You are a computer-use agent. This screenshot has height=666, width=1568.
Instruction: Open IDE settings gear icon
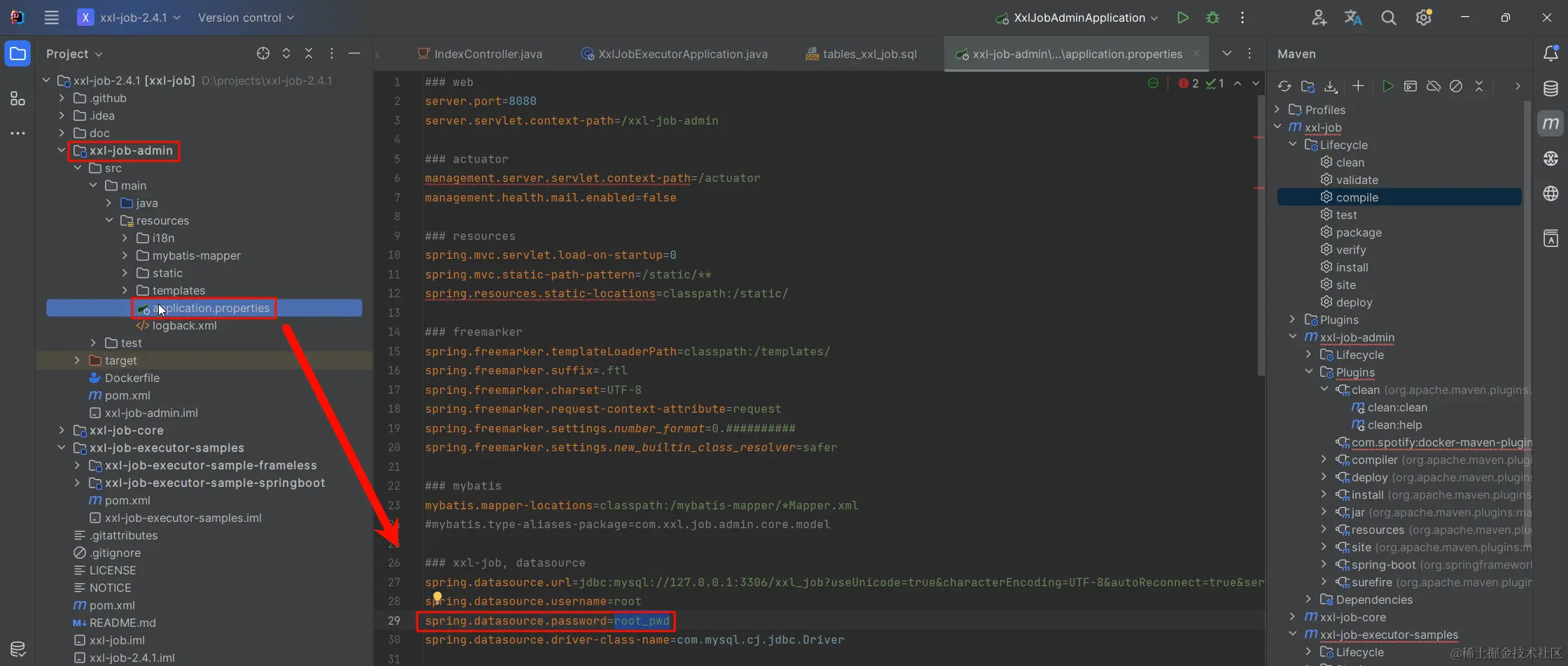click(1423, 17)
